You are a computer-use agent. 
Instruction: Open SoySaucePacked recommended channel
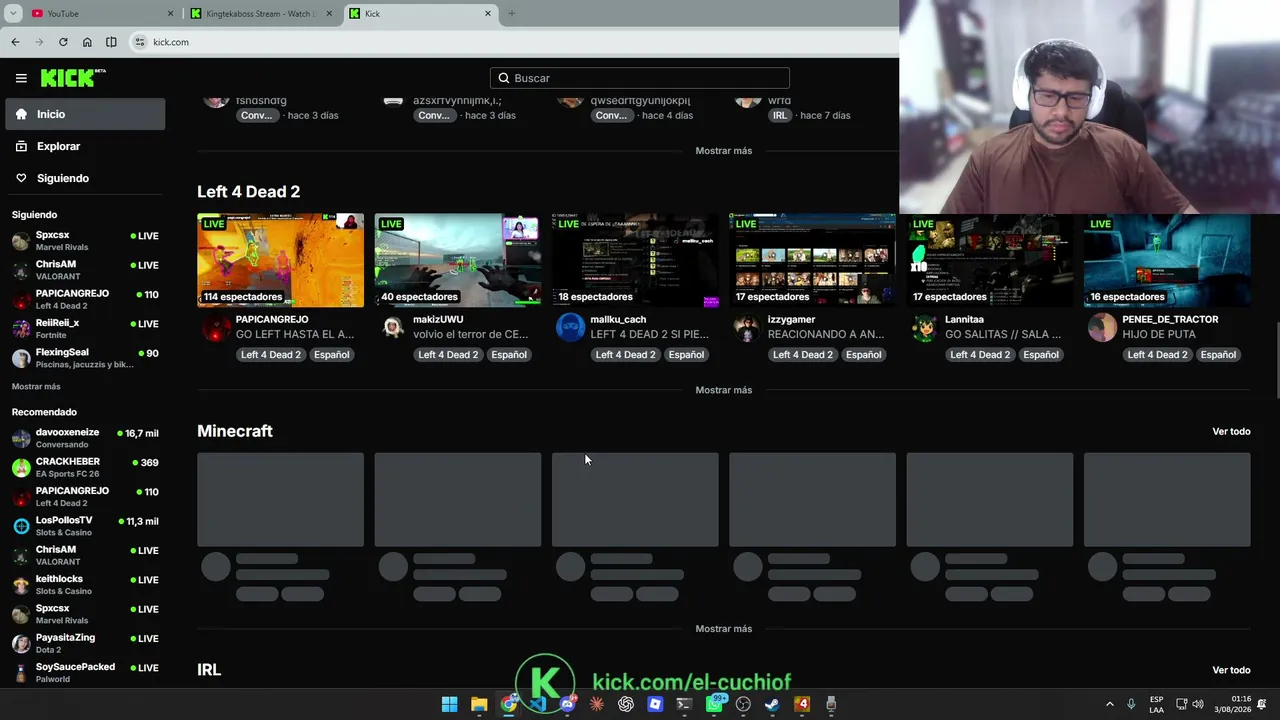(x=85, y=672)
